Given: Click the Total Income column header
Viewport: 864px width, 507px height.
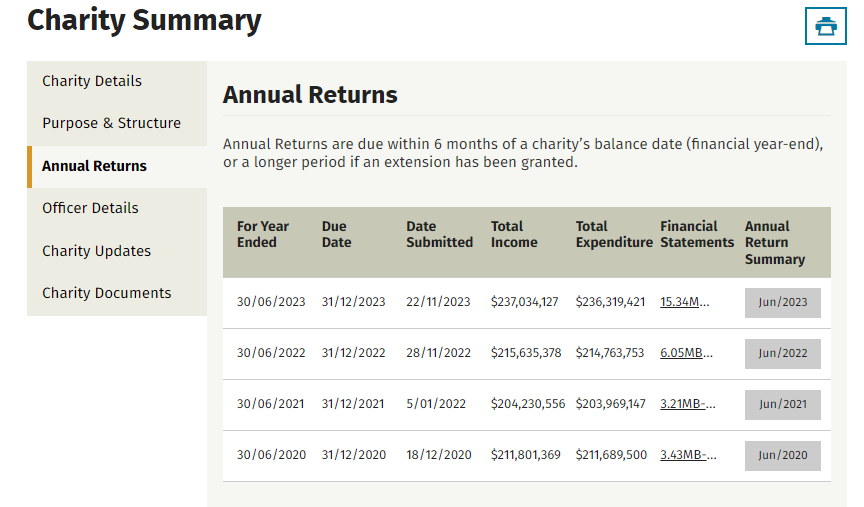Looking at the screenshot, I should tap(514, 234).
